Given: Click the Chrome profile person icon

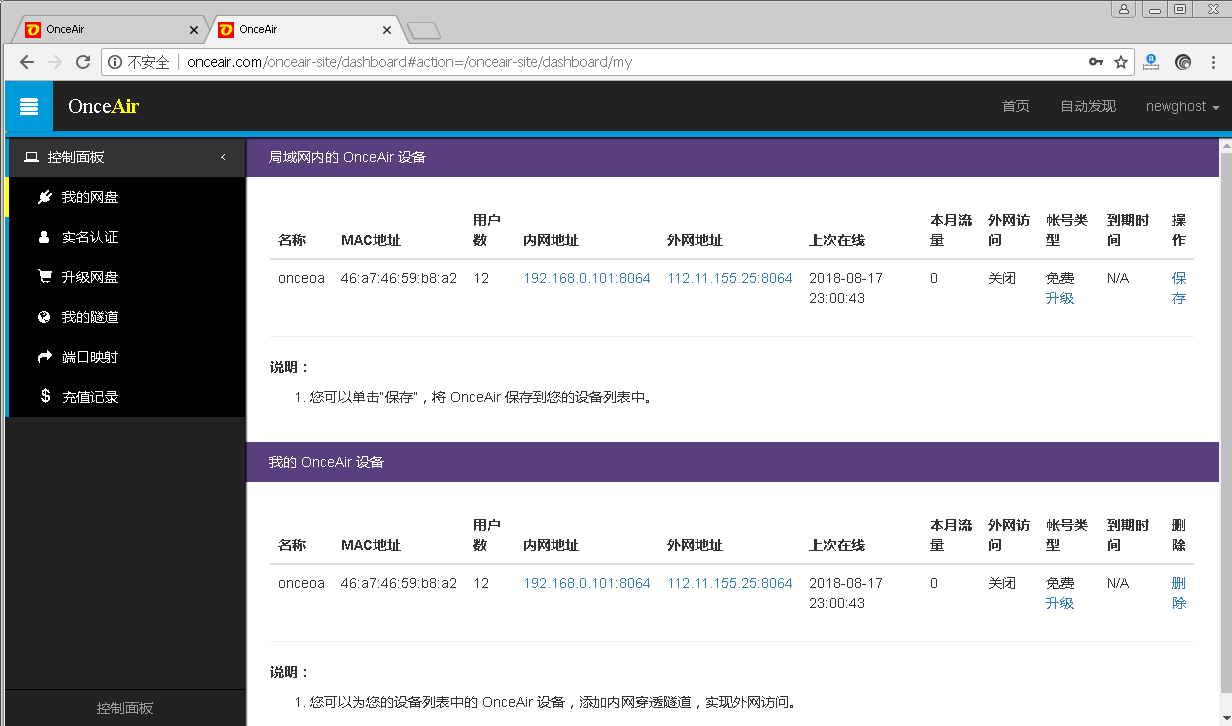Looking at the screenshot, I should point(1125,9).
